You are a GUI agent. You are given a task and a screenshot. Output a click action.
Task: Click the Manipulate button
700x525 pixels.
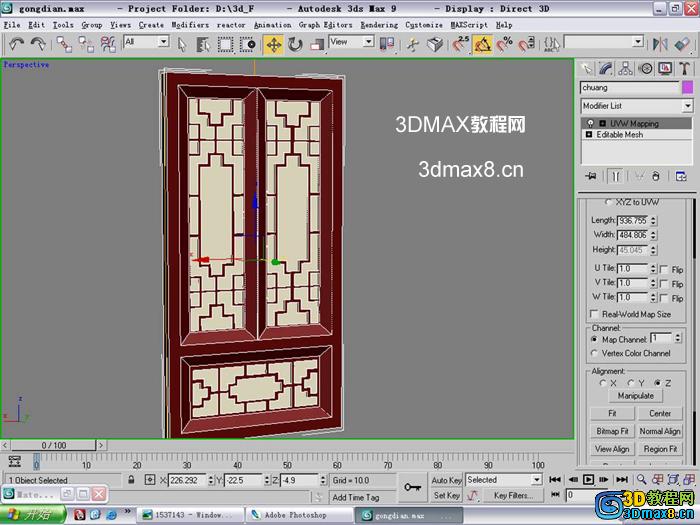636,396
